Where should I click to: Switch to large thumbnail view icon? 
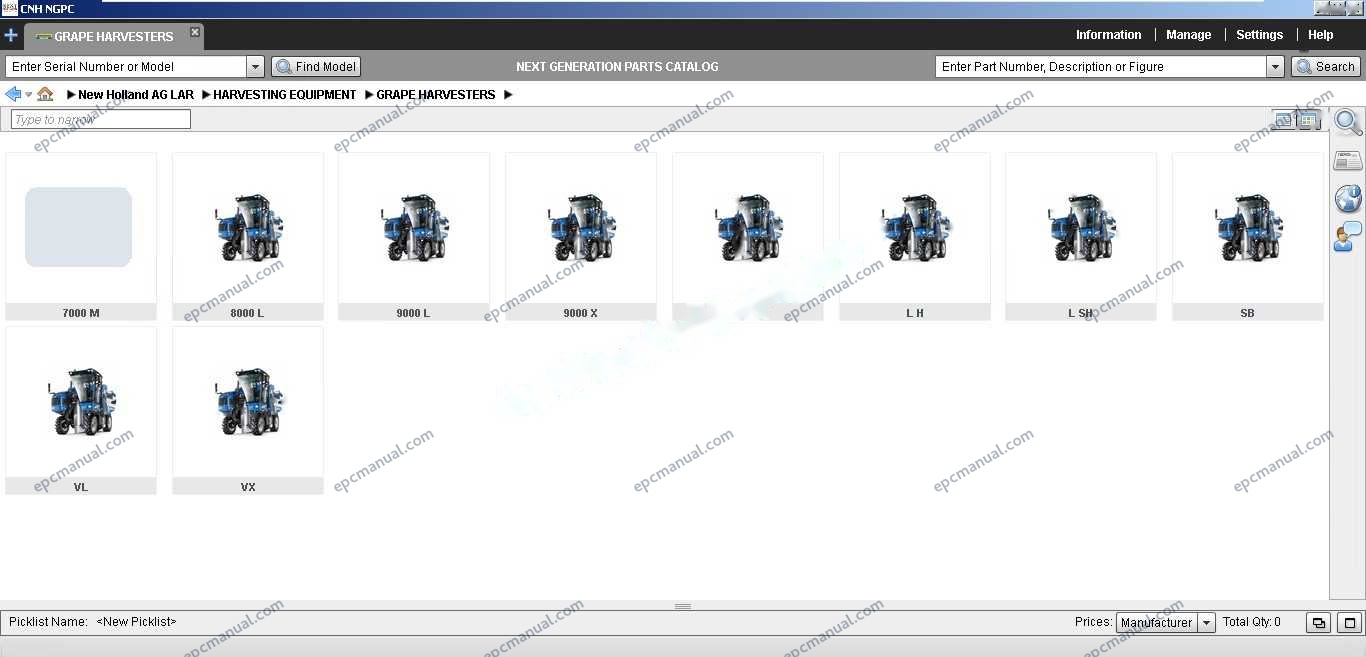click(x=1284, y=120)
